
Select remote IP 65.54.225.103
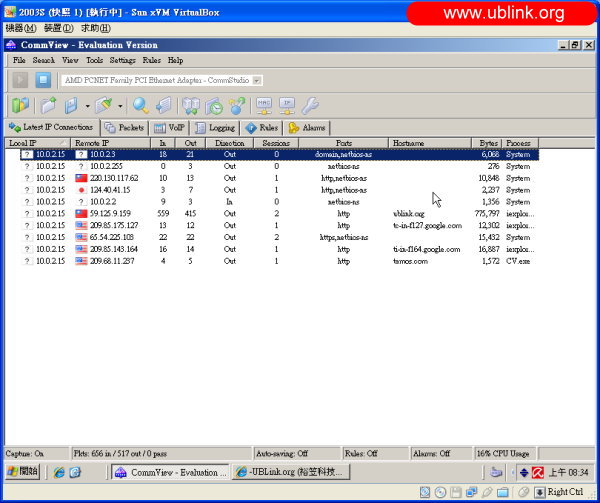pyautogui.click(x=112, y=238)
